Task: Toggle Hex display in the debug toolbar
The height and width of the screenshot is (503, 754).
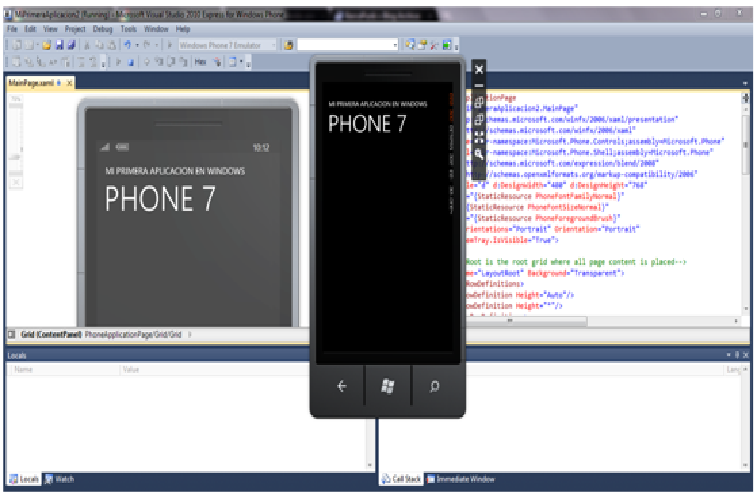Action: pos(201,62)
